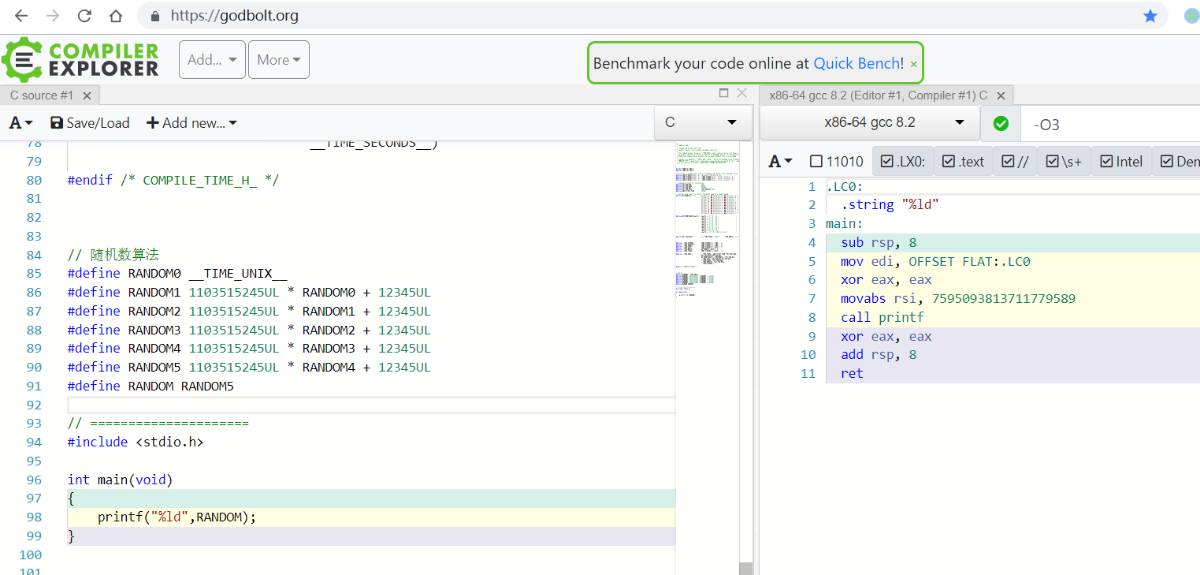Toggle the .text directives filter
1200x575 pixels.
[962, 161]
